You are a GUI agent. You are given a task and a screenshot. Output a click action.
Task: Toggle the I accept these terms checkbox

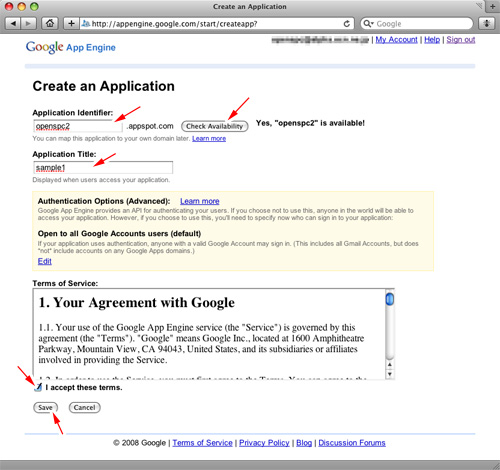tap(38, 387)
